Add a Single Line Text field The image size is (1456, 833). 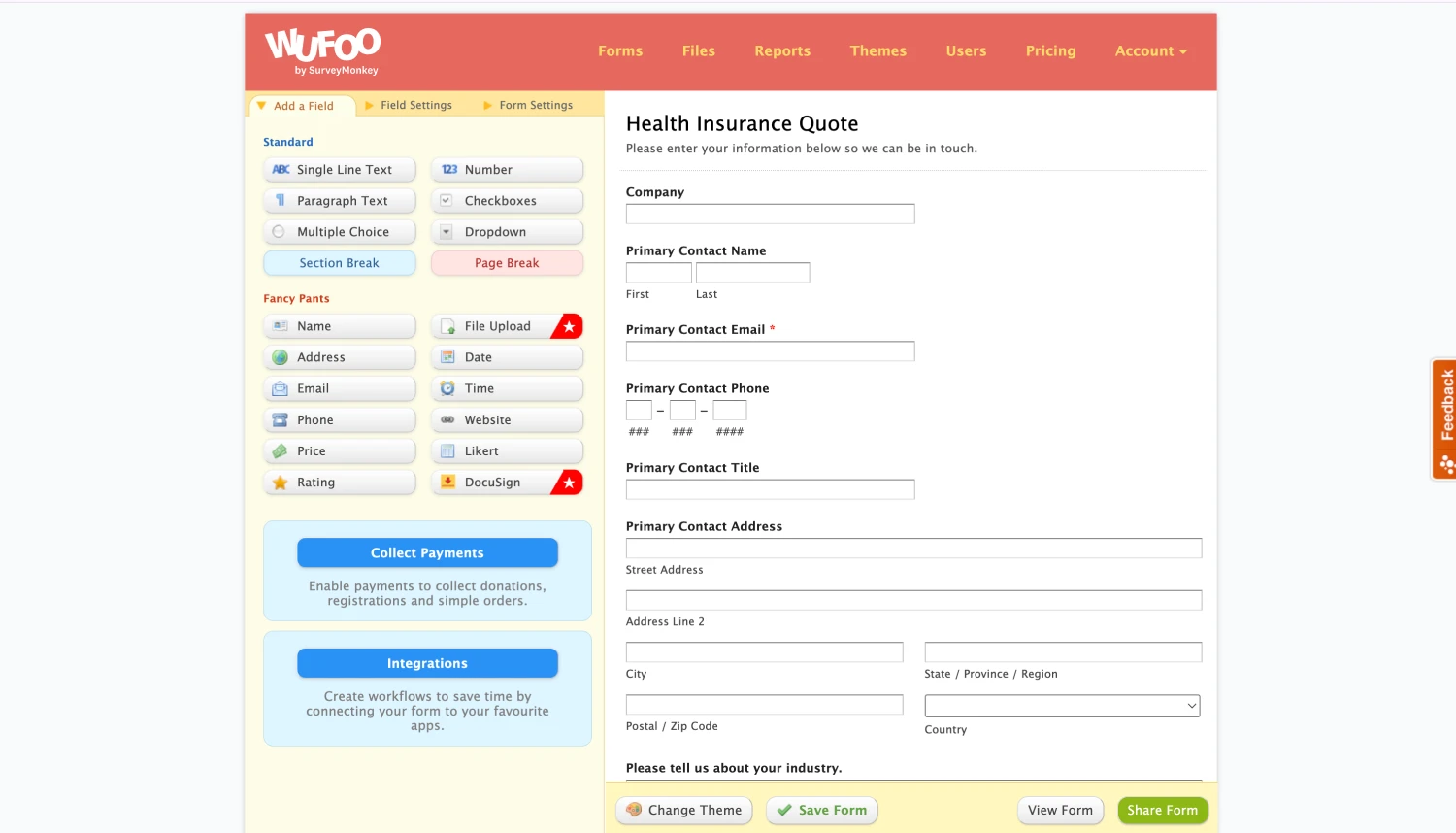(339, 170)
